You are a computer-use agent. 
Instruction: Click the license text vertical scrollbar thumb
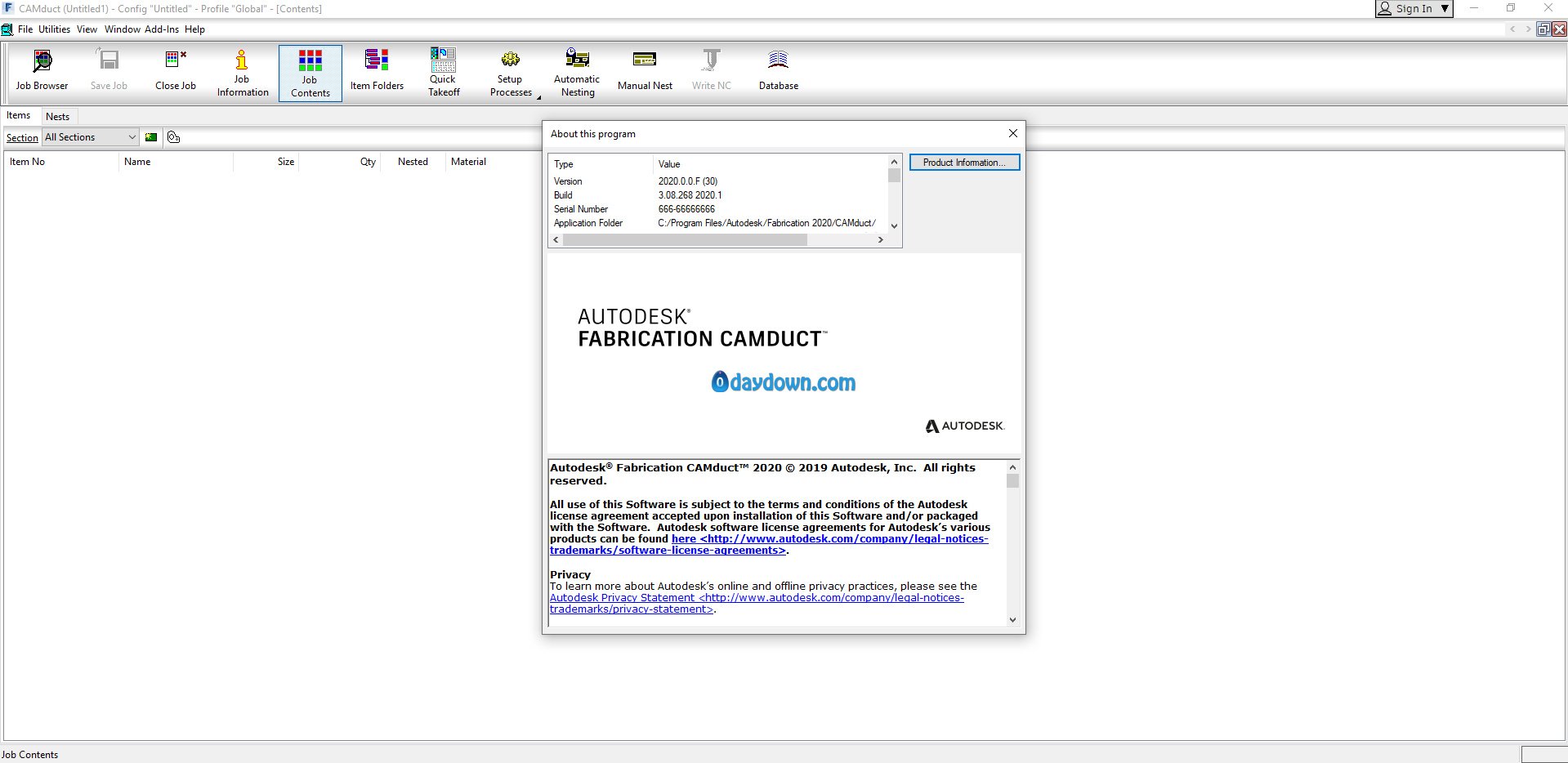coord(1012,481)
